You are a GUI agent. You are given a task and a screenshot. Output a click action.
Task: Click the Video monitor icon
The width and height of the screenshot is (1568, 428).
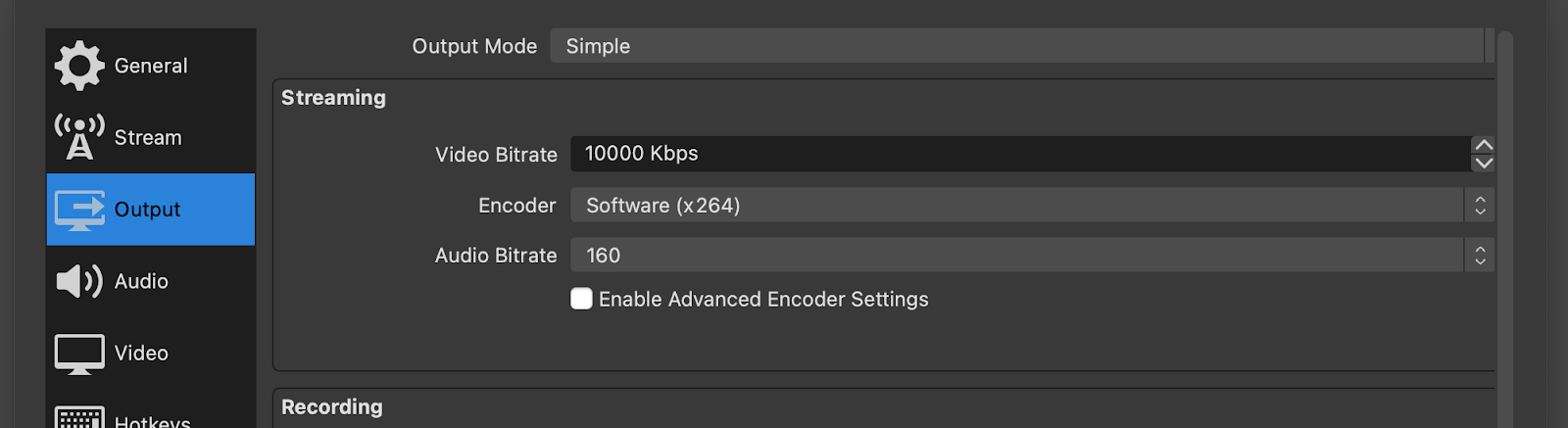pyautogui.click(x=79, y=354)
